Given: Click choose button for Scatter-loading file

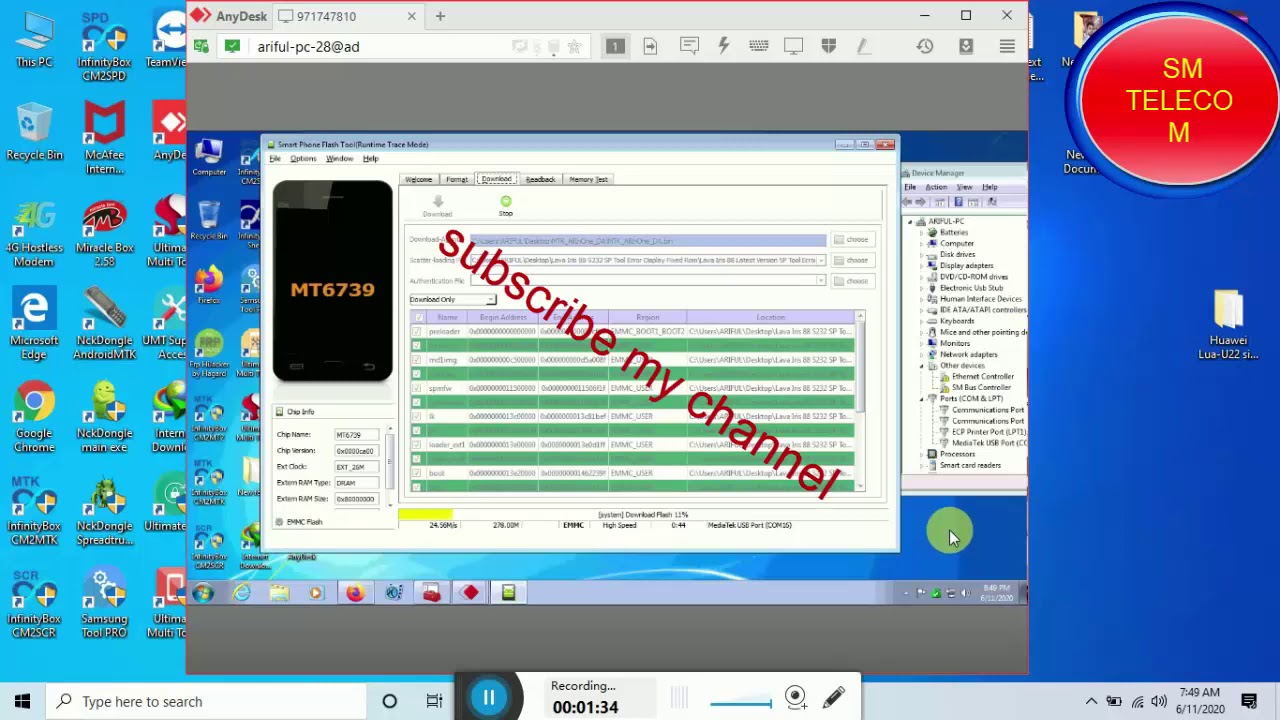Looking at the screenshot, I should (x=853, y=260).
